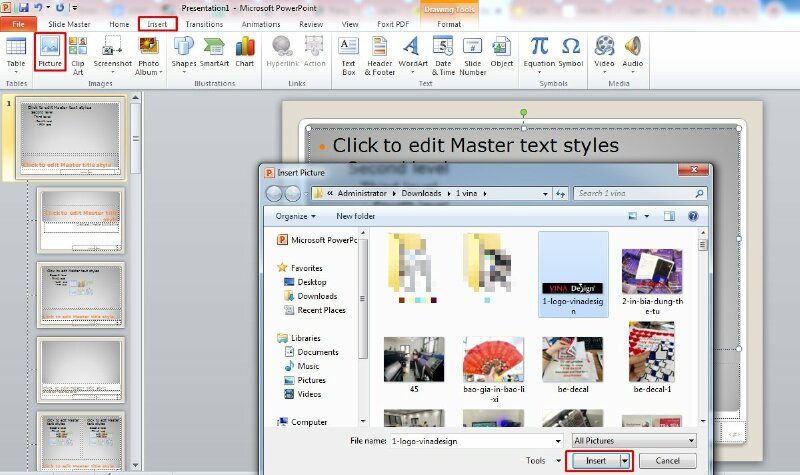
Task: Insert a SmartArt graphic
Action: click(x=214, y=52)
